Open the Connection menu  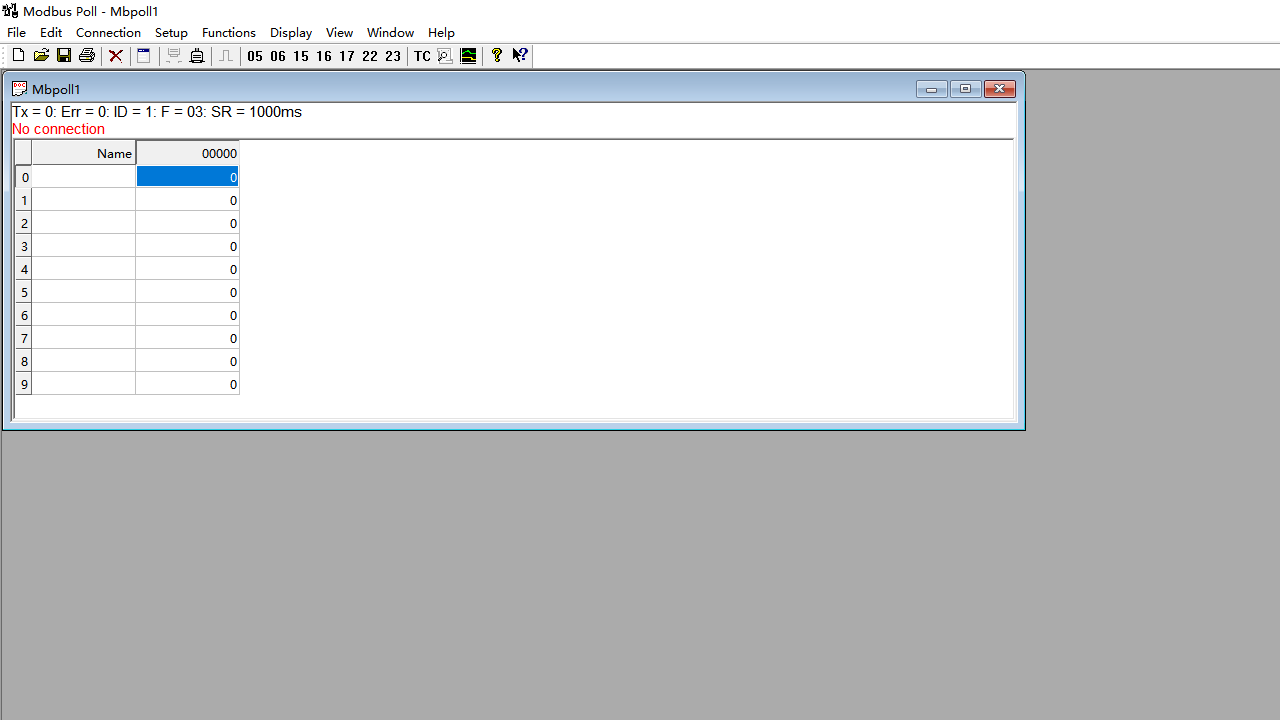[108, 32]
